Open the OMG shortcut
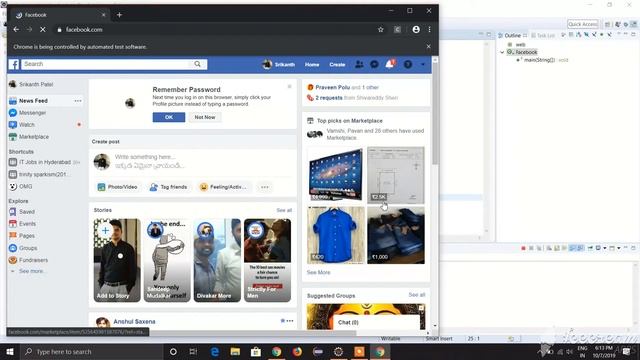The image size is (640, 360). [25, 186]
